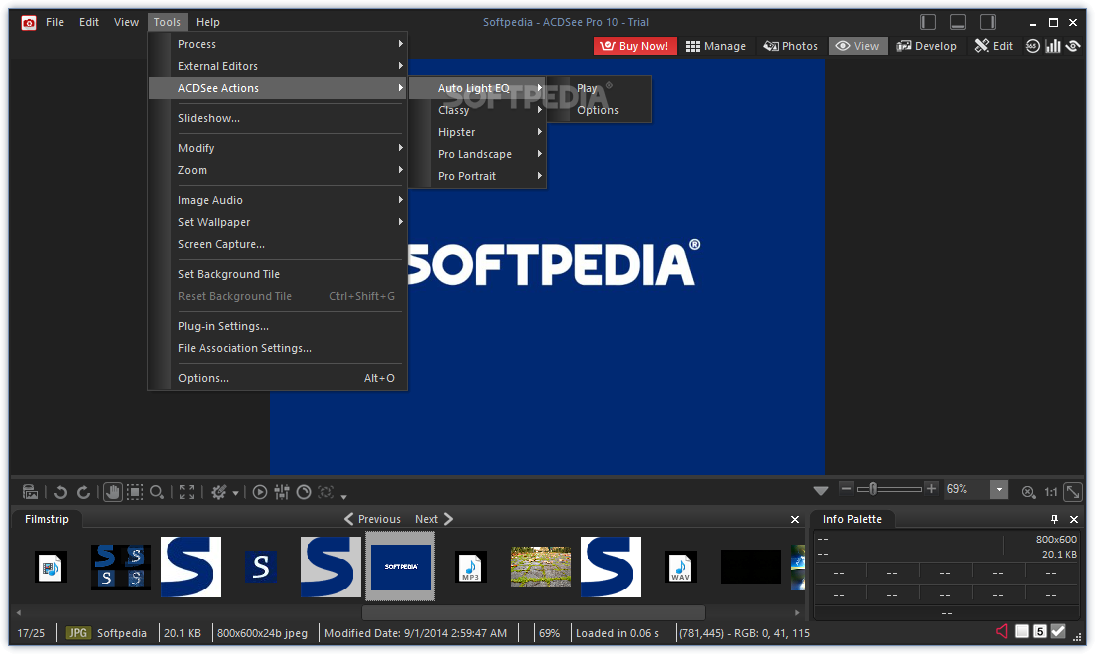Switch to Edit mode

pyautogui.click(x=993, y=46)
